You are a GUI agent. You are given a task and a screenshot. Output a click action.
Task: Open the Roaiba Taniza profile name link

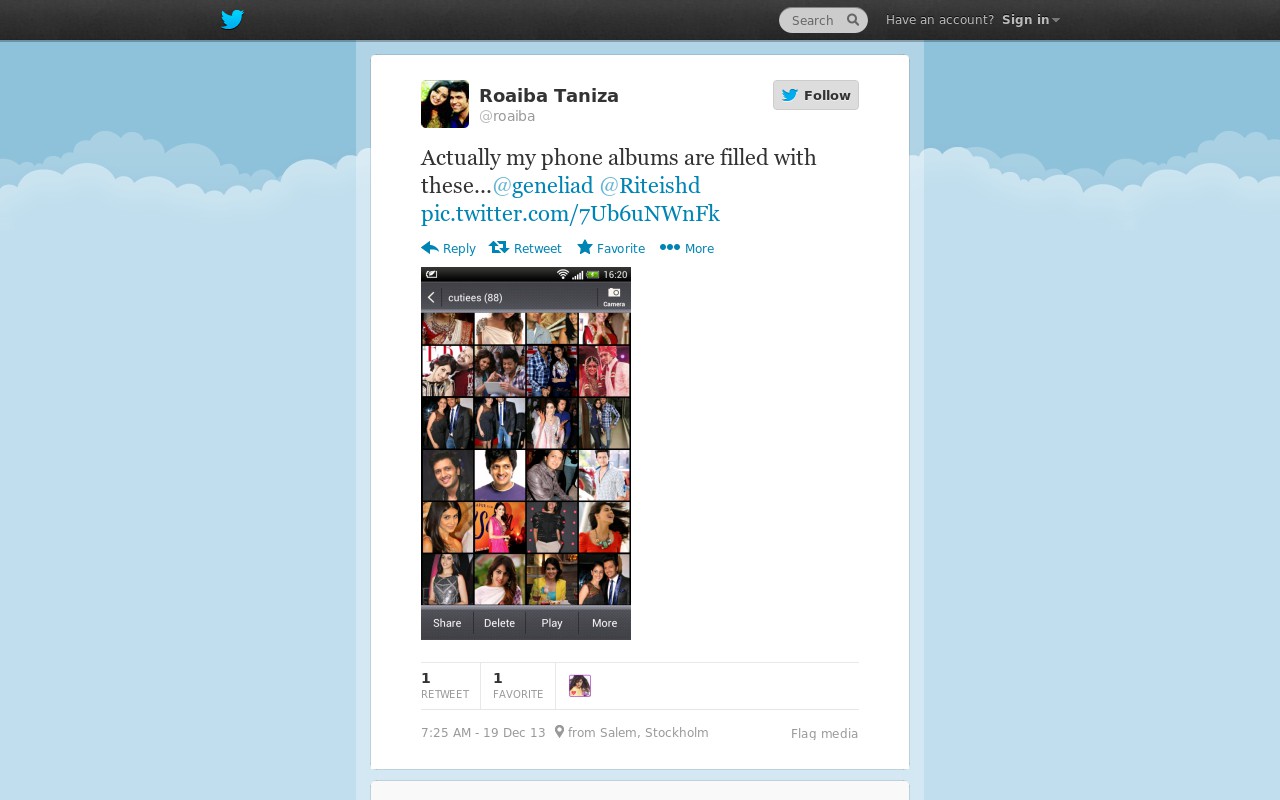click(549, 96)
